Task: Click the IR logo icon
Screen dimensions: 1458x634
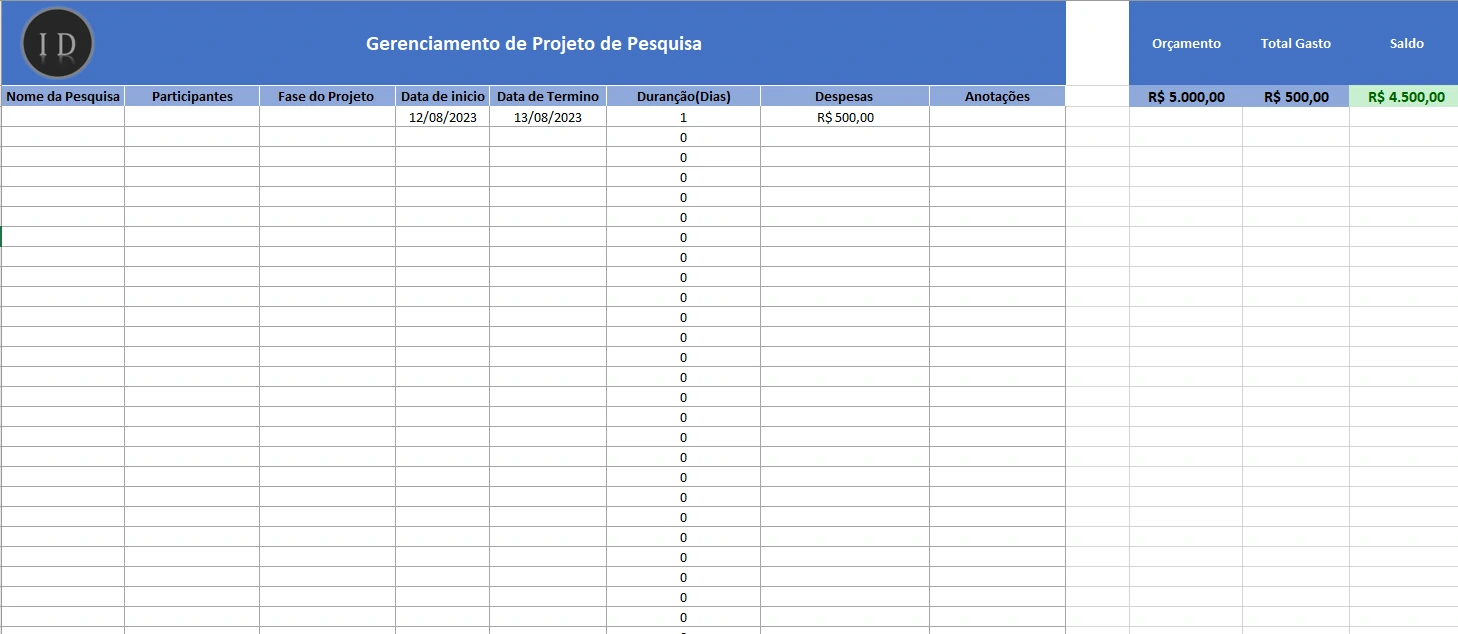Action: point(57,42)
